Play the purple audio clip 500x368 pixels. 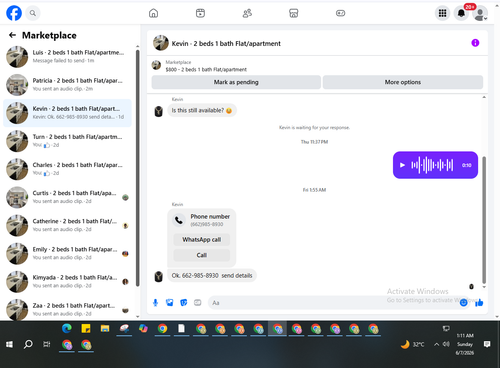pyautogui.click(x=402, y=165)
